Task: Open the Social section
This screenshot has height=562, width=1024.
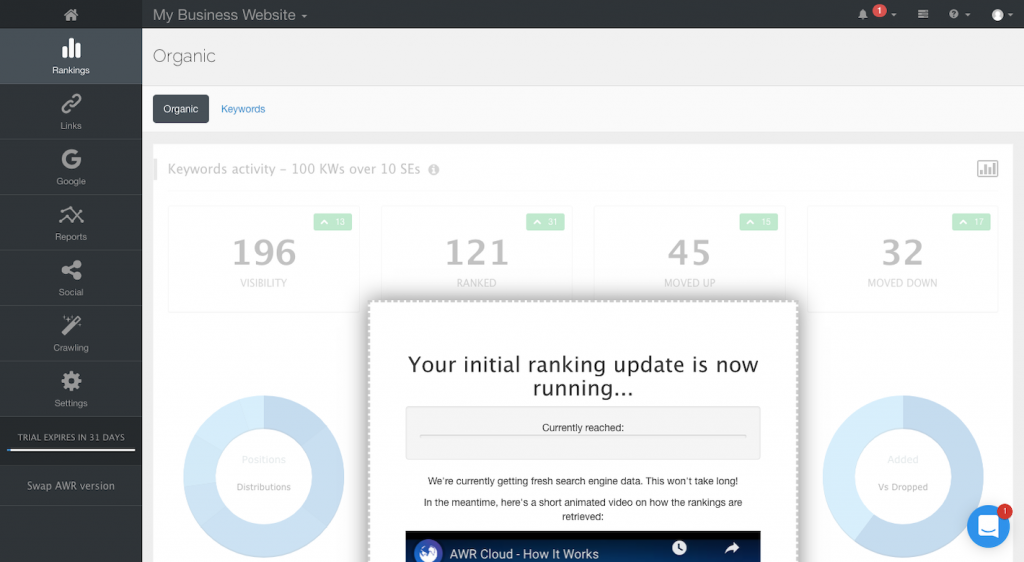Action: click(x=71, y=278)
